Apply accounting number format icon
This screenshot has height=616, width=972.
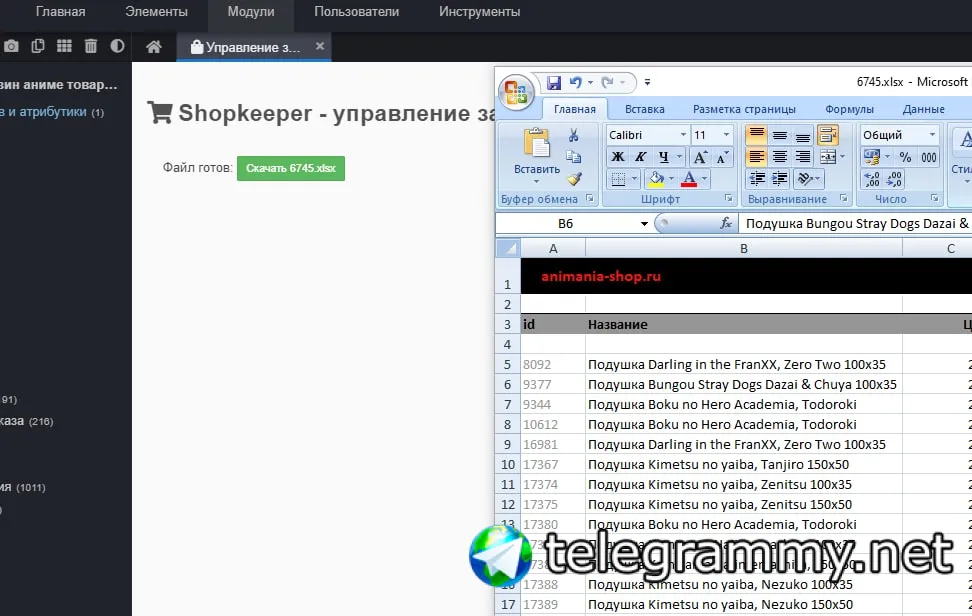872,157
